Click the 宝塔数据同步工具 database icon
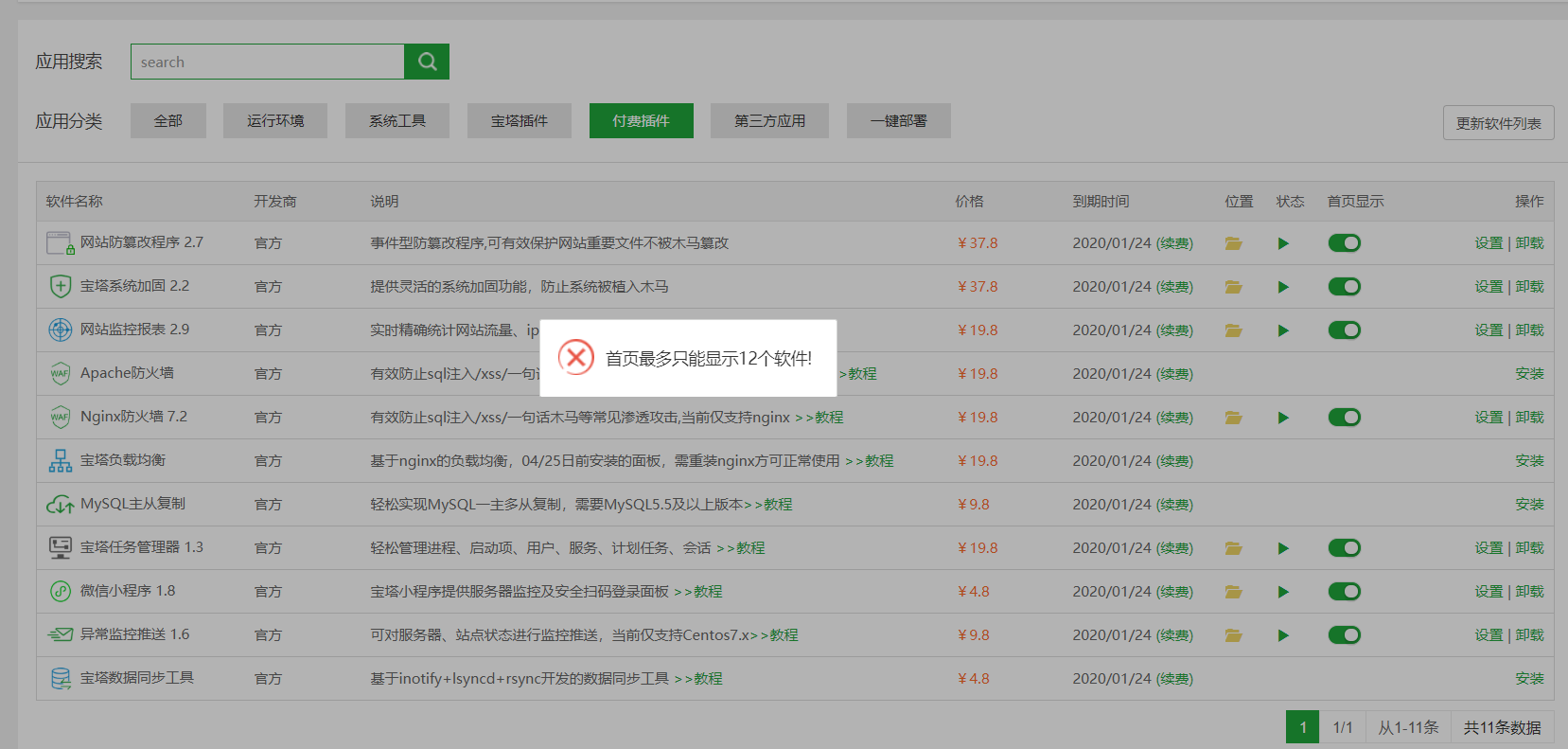 pos(61,678)
